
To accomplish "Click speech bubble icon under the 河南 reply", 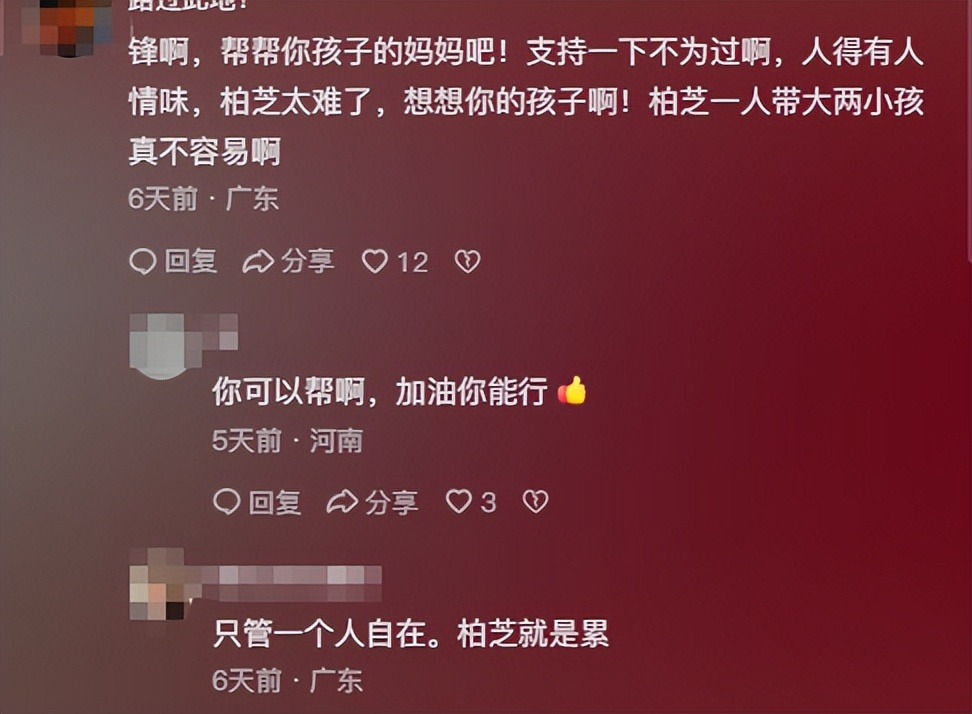I will click(x=227, y=501).
